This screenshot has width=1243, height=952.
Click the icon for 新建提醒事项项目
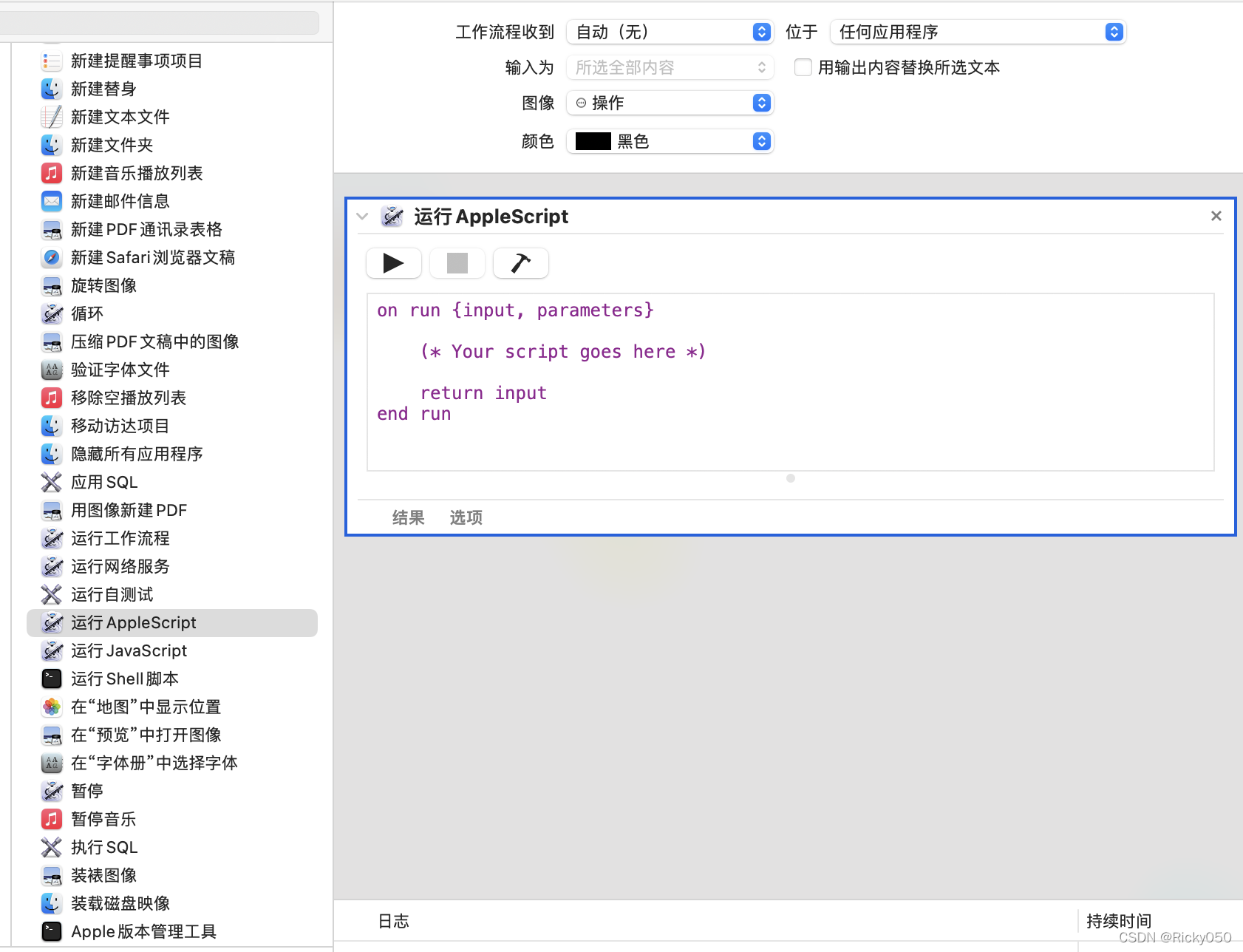[51, 61]
